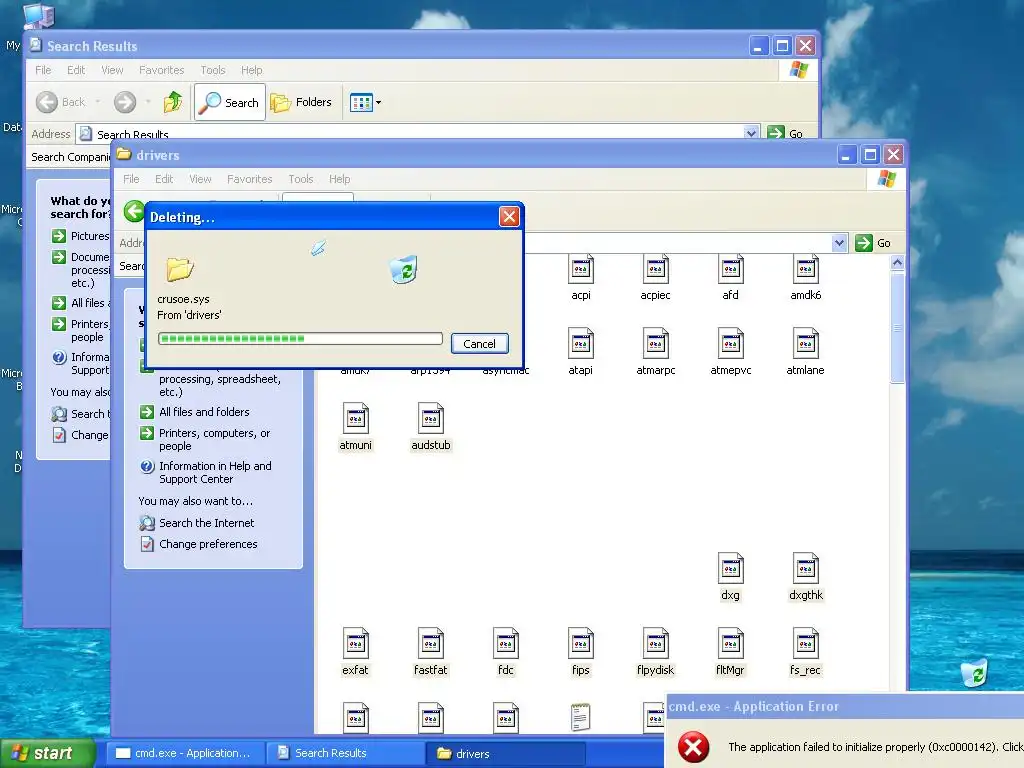
Task: Open File menu in drivers window
Action: pos(131,179)
